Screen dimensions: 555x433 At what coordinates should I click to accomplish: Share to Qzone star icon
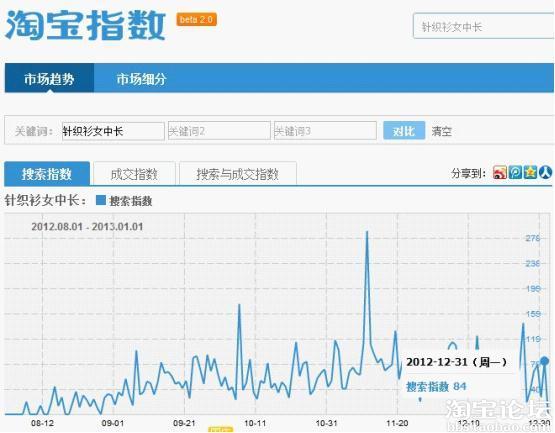530,173
